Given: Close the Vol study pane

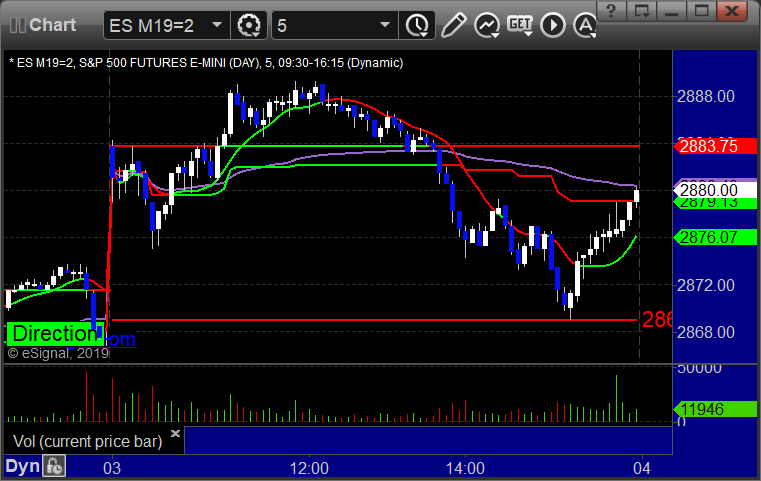Looking at the screenshot, I should pos(175,433).
